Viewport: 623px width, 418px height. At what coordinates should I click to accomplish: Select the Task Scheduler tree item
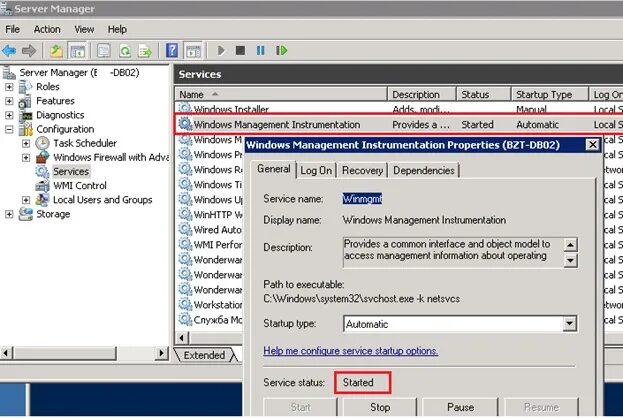85,143
